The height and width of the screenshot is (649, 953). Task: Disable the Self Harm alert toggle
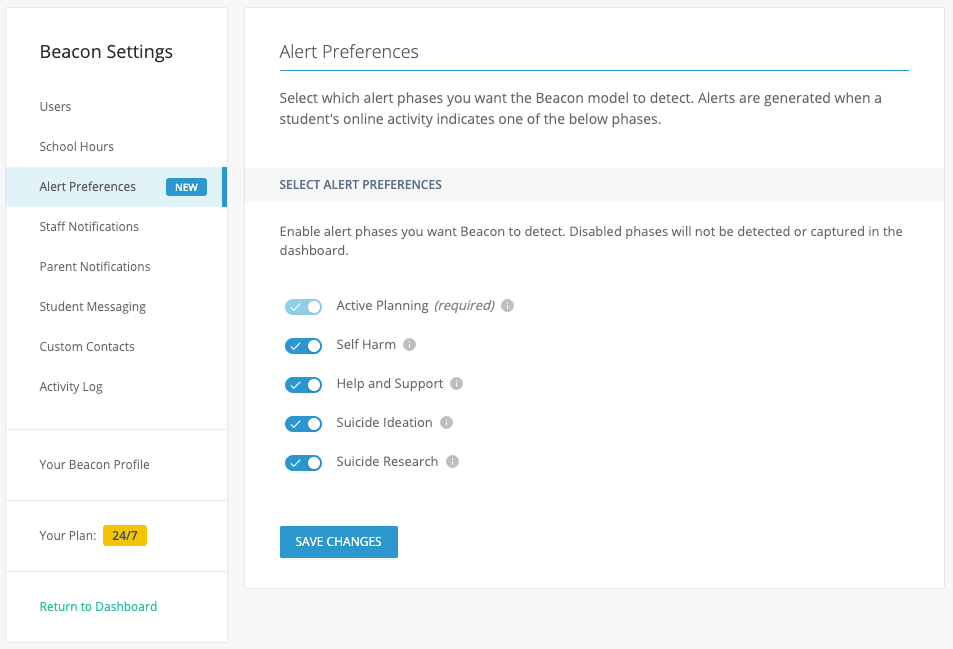[303, 346]
